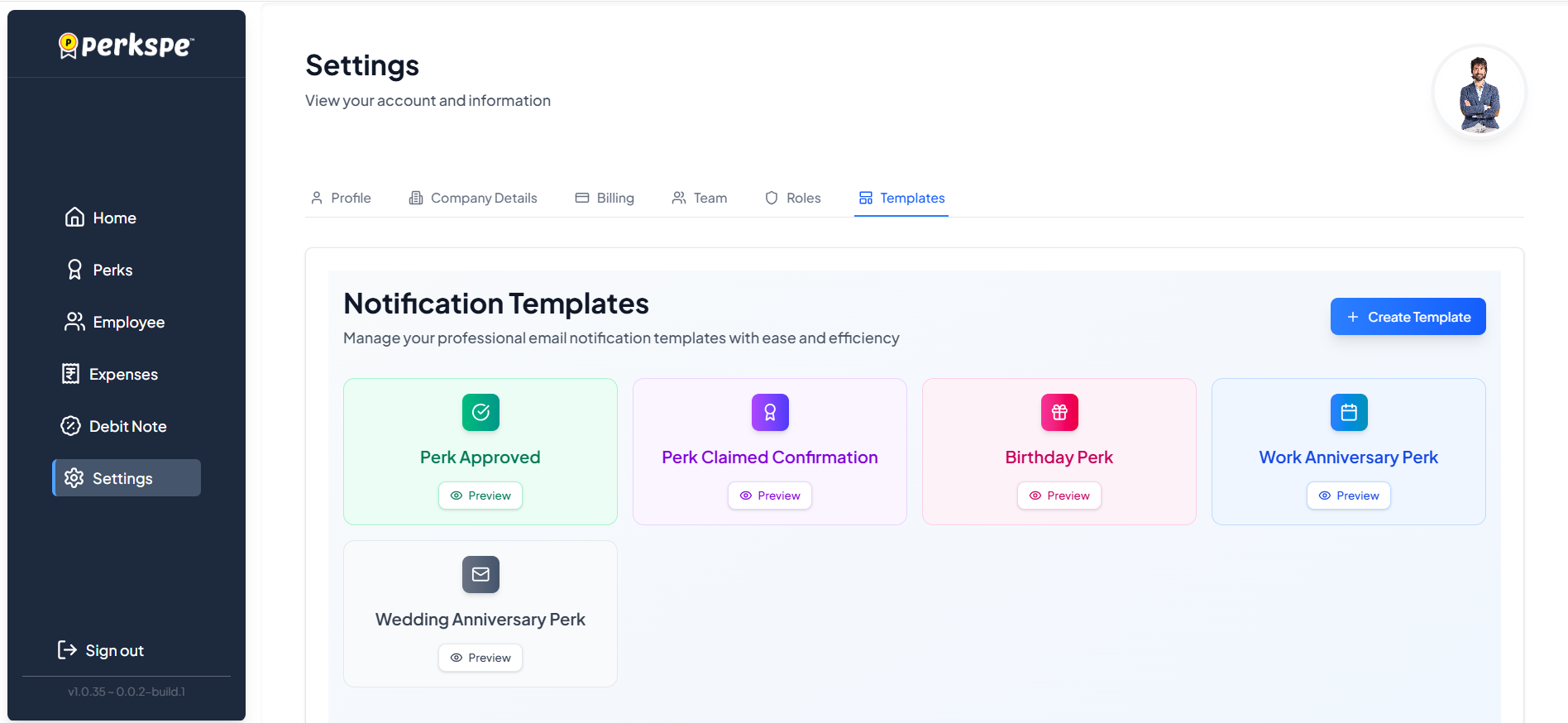1568x723 pixels.
Task: Open the Team tab
Action: (700, 198)
